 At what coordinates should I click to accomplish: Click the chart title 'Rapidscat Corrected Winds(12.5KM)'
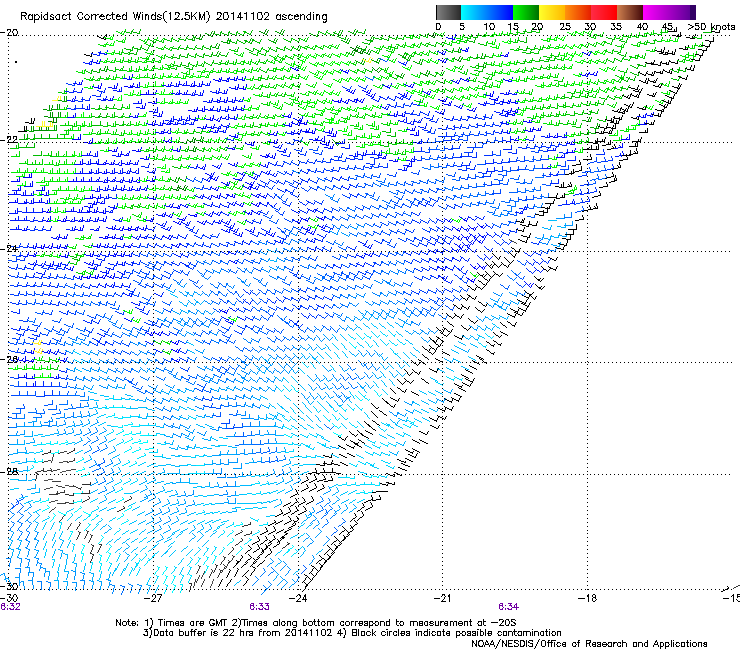[x=116, y=17]
